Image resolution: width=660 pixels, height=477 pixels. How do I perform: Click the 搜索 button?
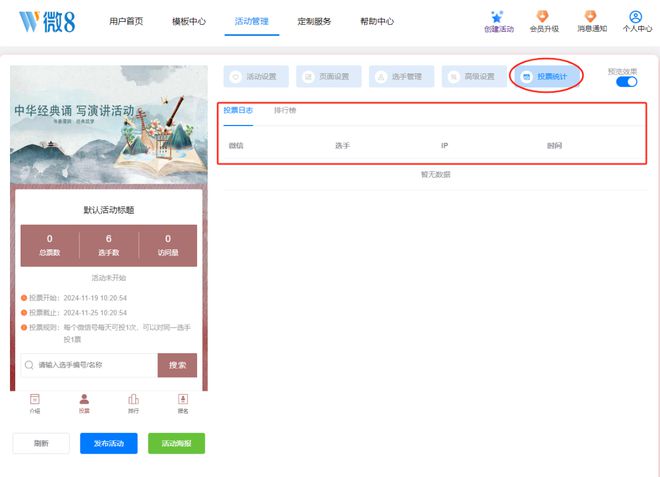point(177,365)
